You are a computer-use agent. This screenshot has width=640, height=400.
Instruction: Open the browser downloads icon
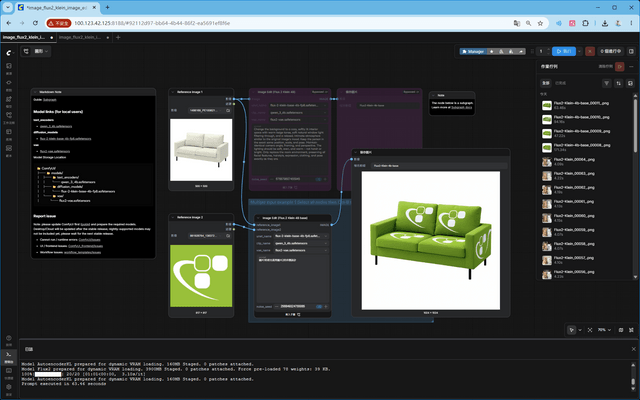(605, 23)
